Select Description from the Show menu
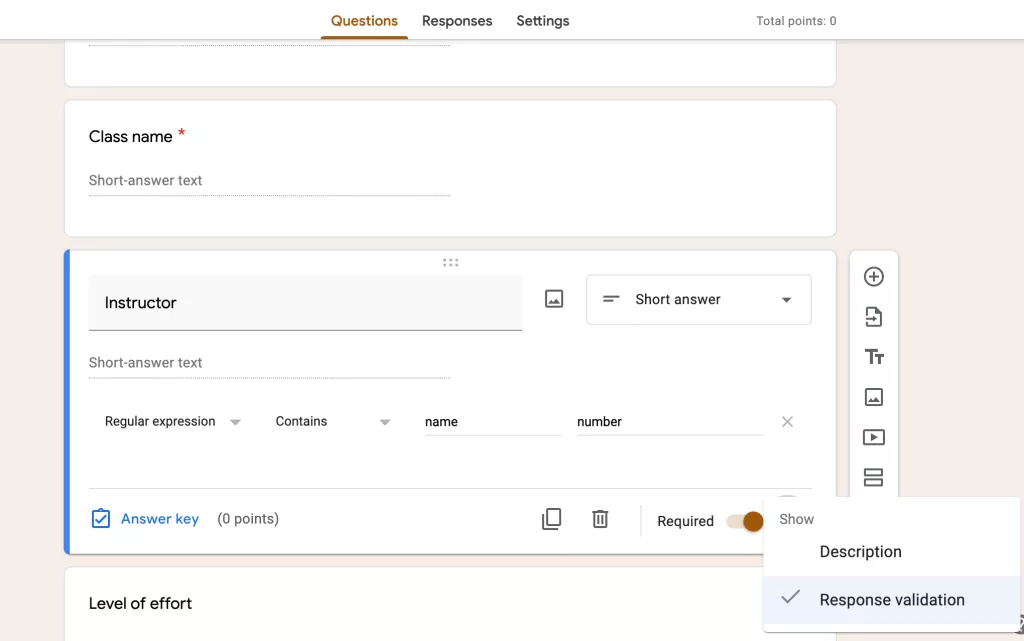The image size is (1024, 641). coord(860,552)
